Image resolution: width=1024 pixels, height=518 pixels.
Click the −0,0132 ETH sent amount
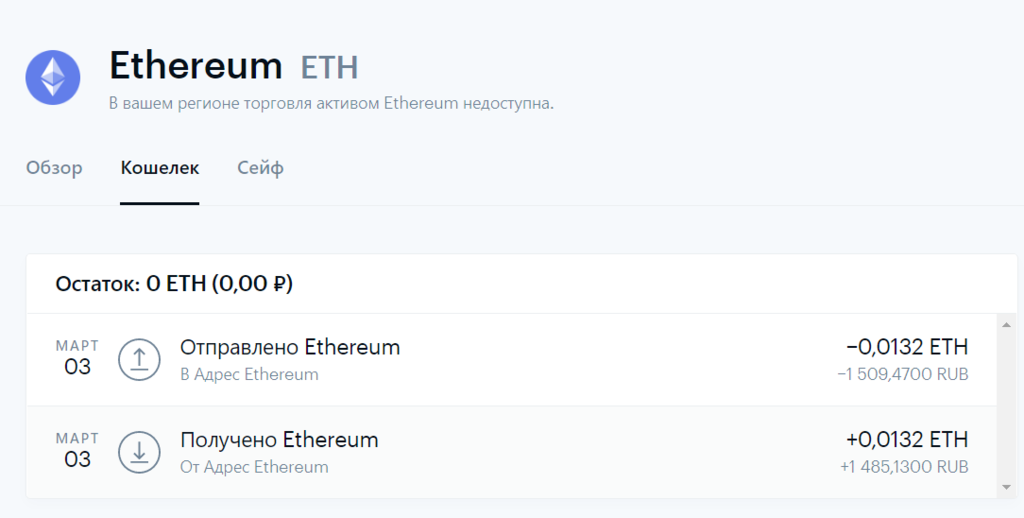[907, 347]
